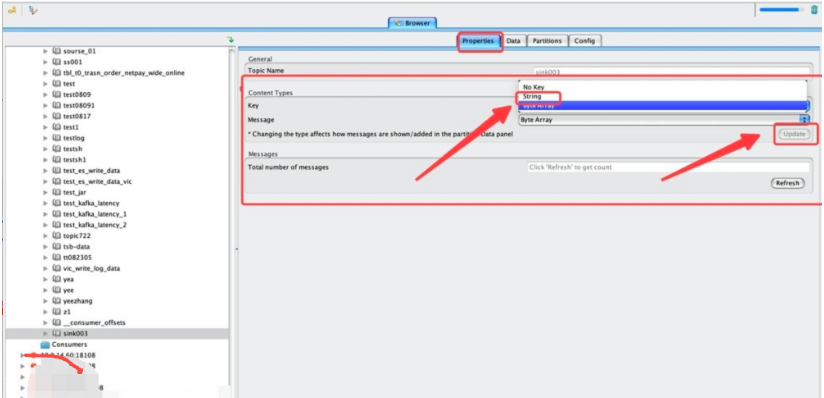
Task: Click the Consumers folder icon
Action: click(45, 344)
